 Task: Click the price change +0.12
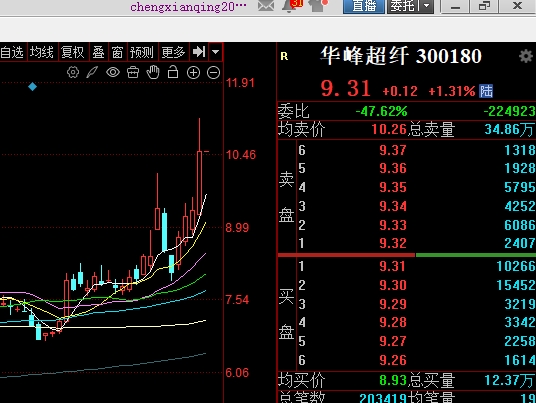pos(400,91)
